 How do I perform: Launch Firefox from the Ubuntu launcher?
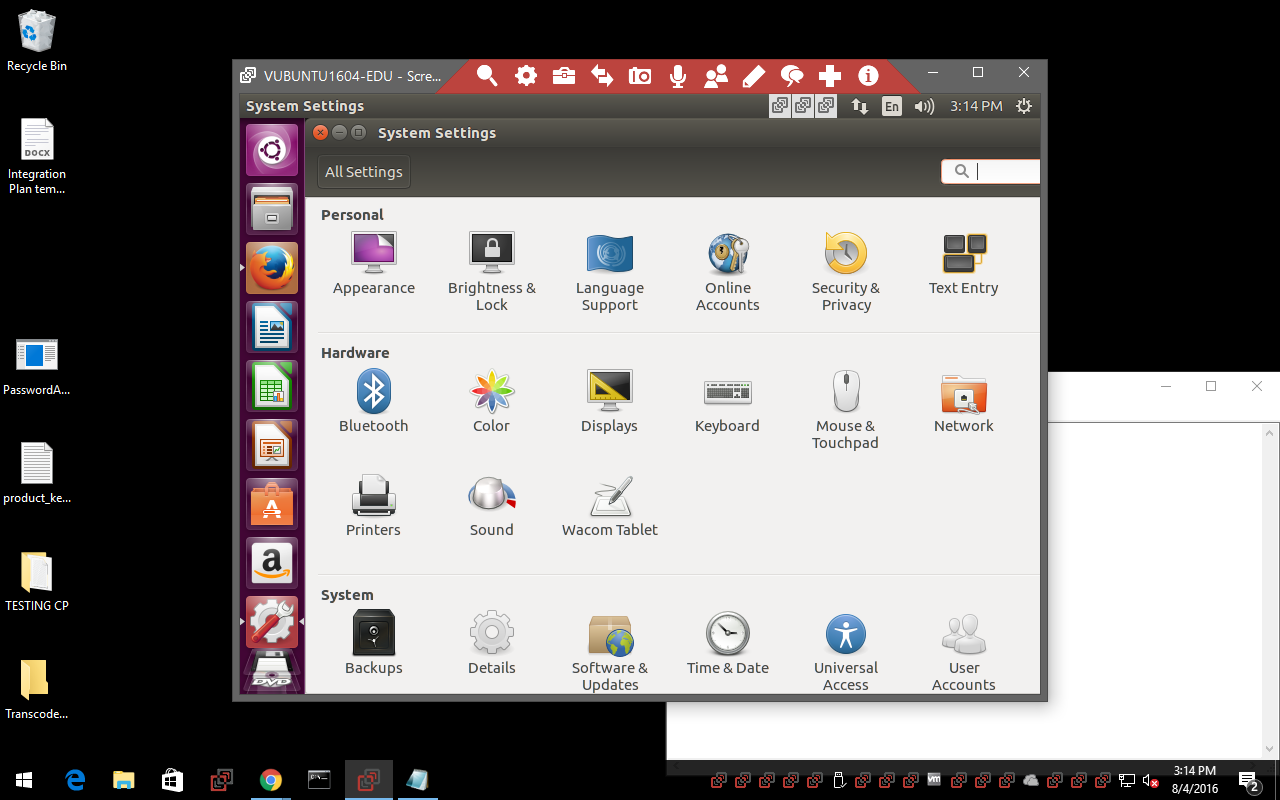pyautogui.click(x=272, y=268)
